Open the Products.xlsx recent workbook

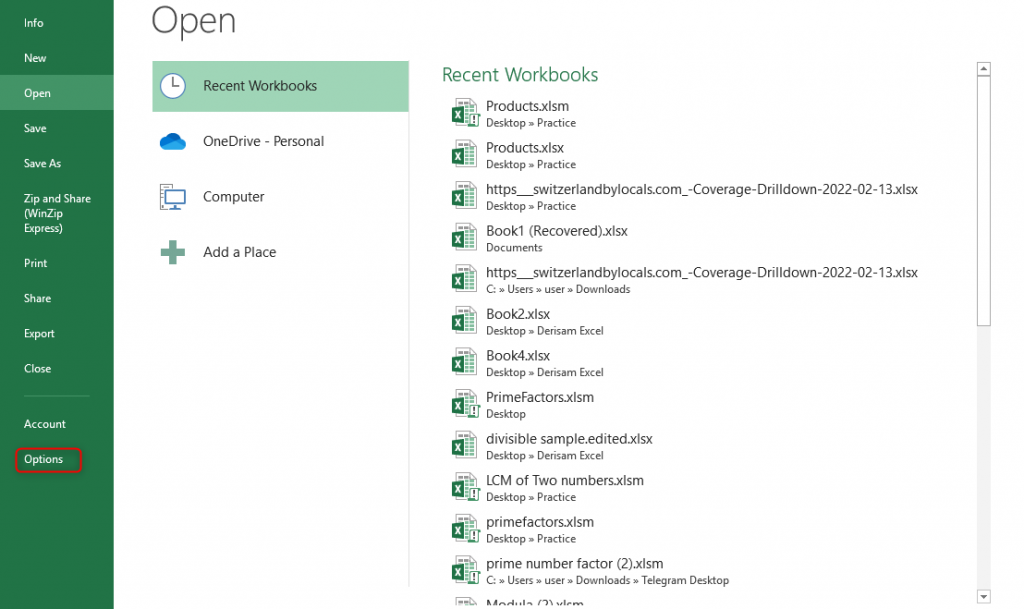pos(525,148)
